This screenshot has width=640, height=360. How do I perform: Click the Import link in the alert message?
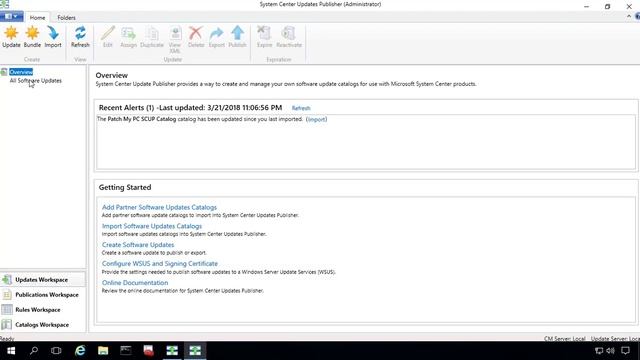[316, 119]
